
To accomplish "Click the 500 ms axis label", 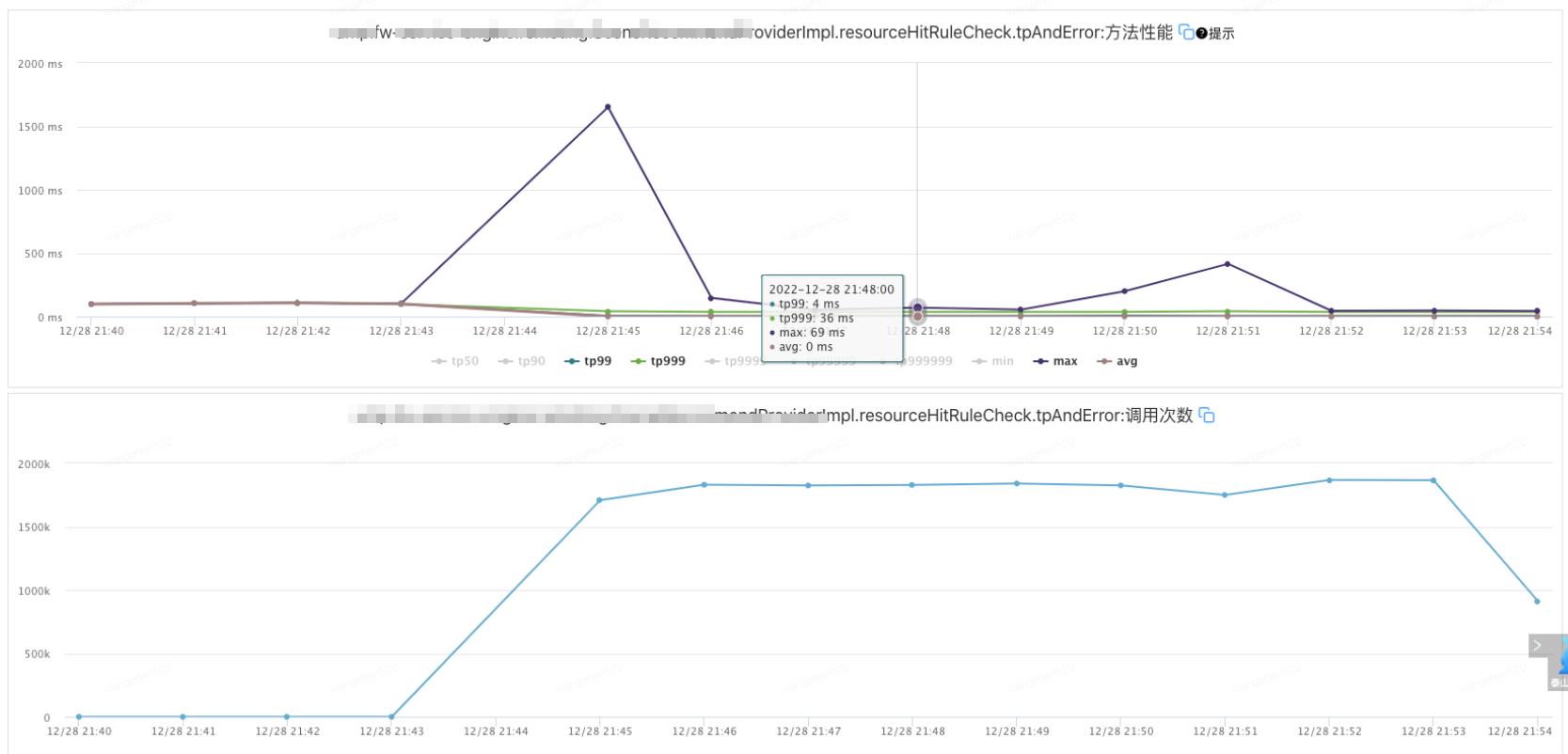I will 43,254.
